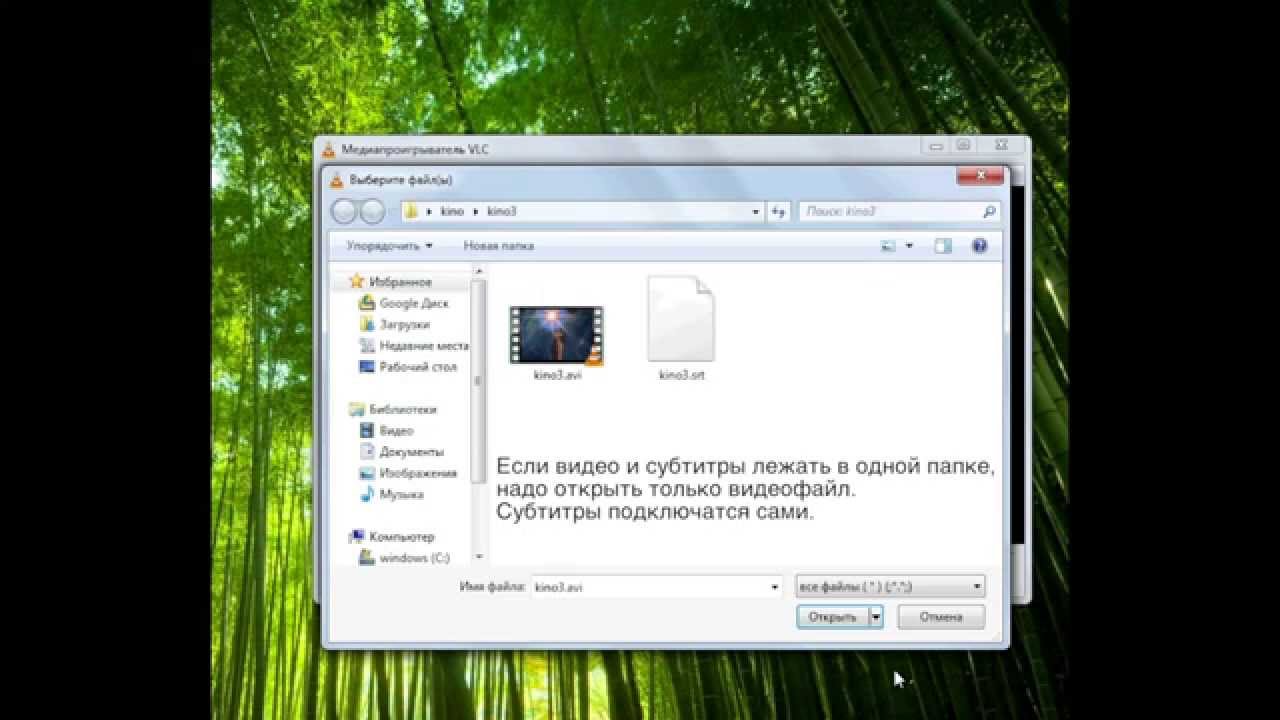
Task: Open Загрузки folder in sidebar
Action: [405, 324]
